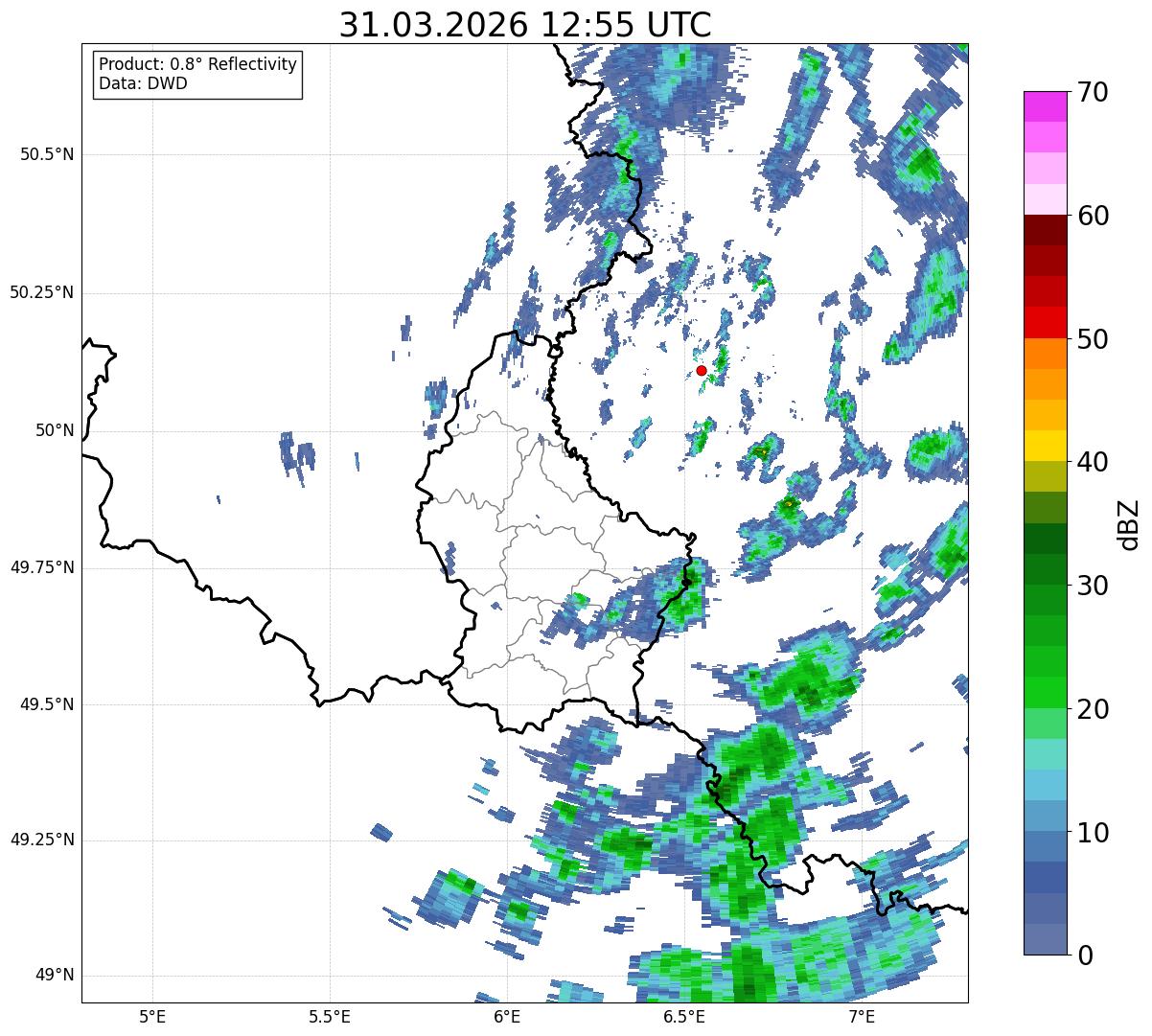Click the 49.5°N latitude label
Viewport: 1152px width, 1036px height.
click(47, 704)
